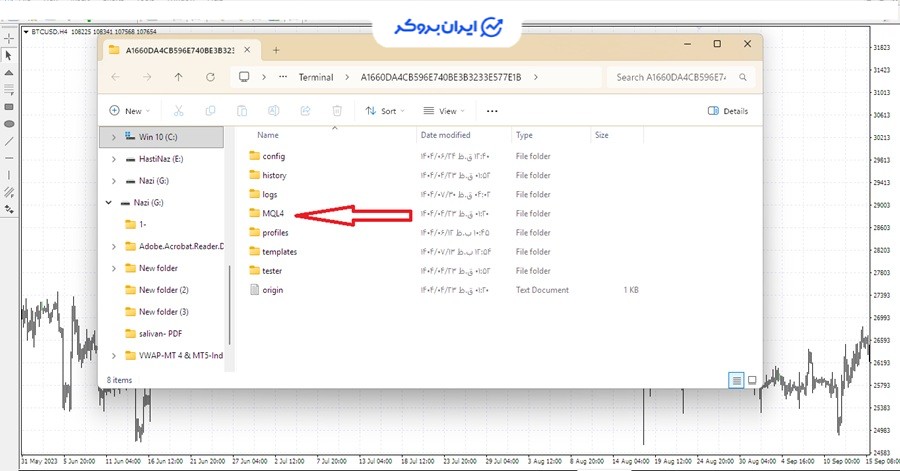Select the rectangle drawing tool in MetaTrader
The image size is (900, 471).
tap(9, 106)
